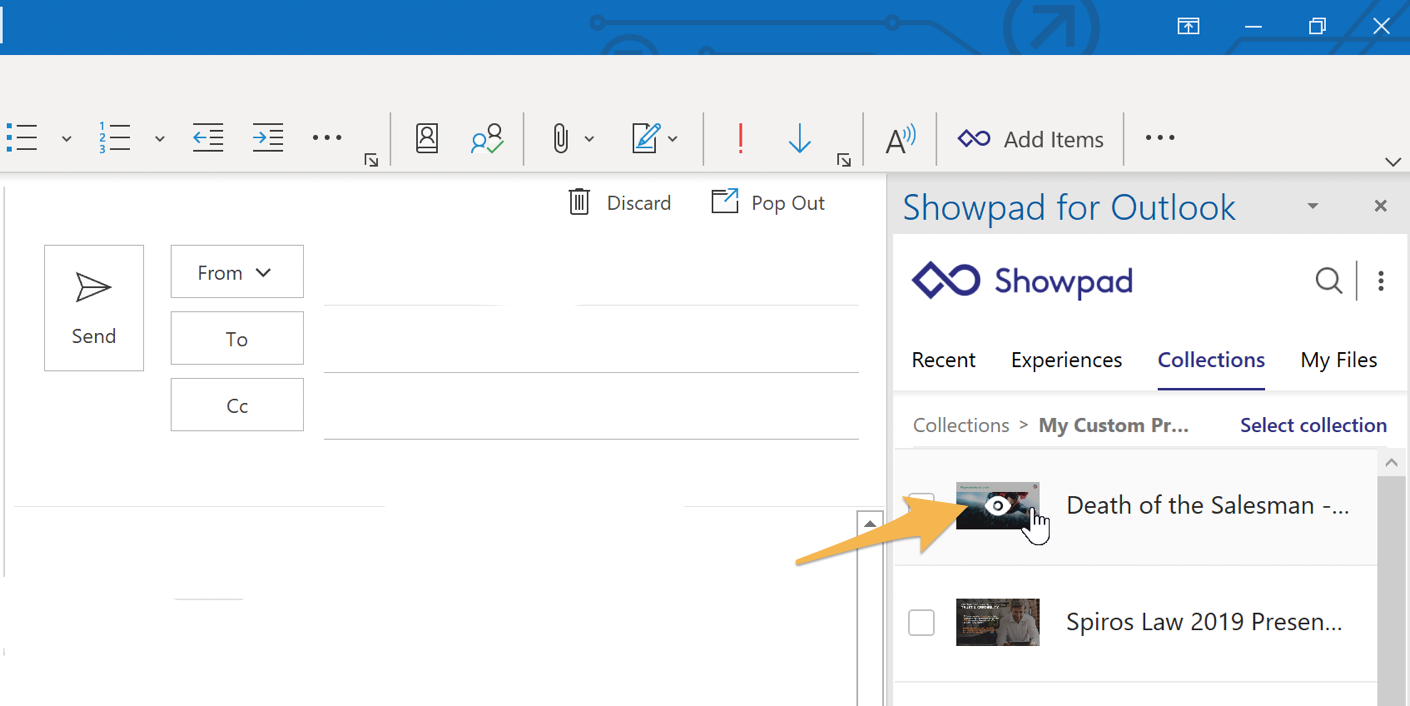Image resolution: width=1410 pixels, height=706 pixels.
Task: Minimize the Outlook message window
Action: coord(1253,27)
